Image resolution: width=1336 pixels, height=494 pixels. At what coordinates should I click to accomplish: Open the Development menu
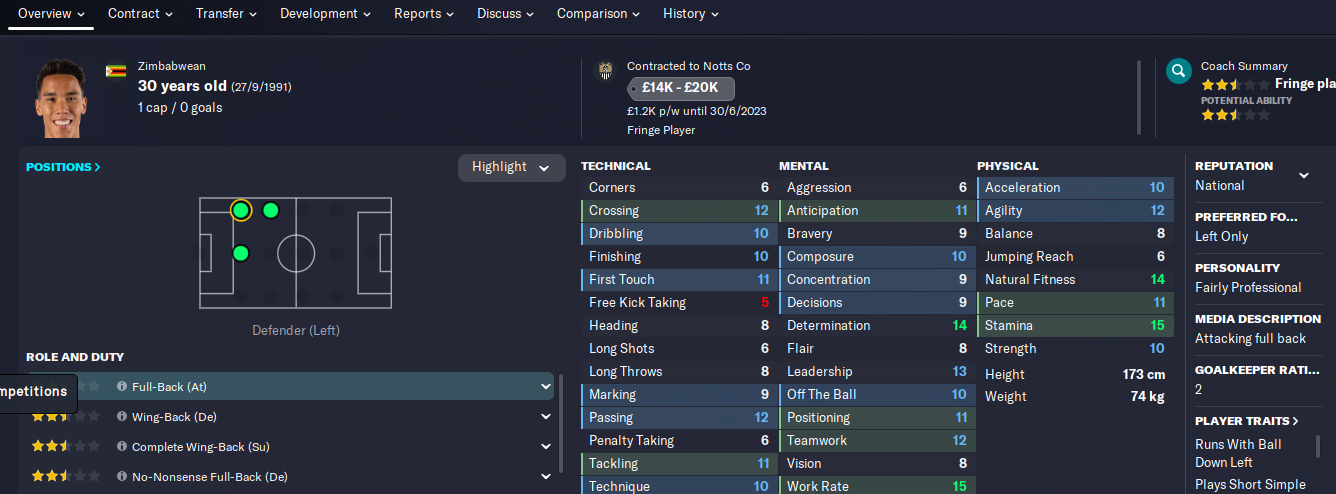[x=325, y=14]
